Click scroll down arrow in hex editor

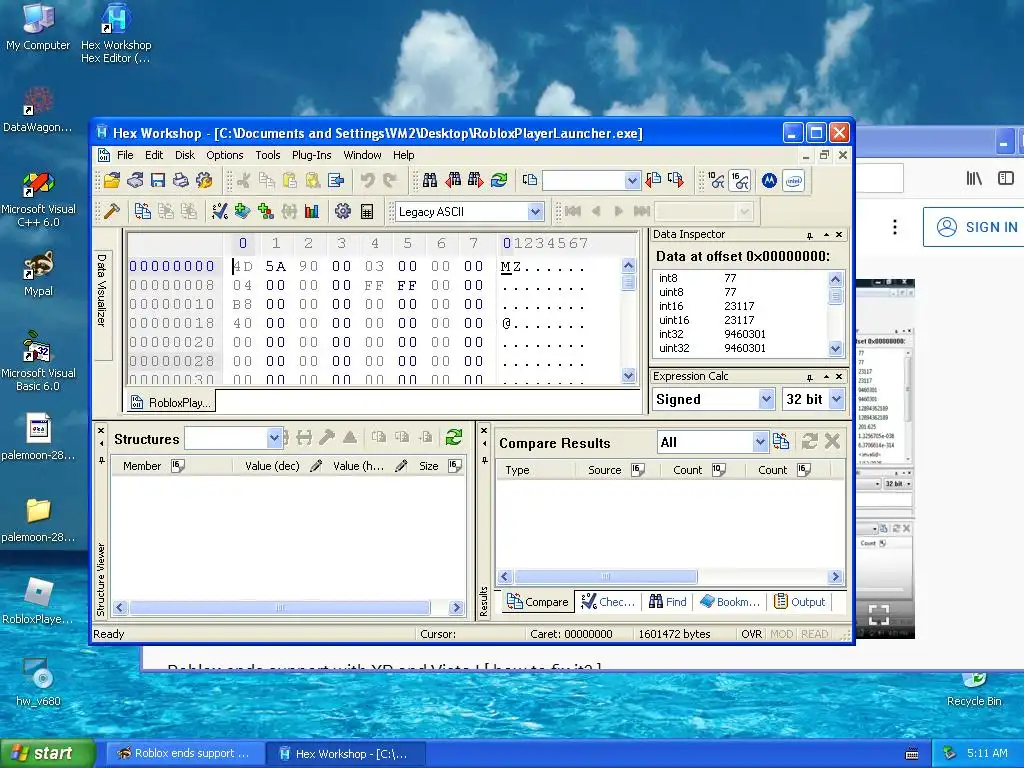pos(628,375)
